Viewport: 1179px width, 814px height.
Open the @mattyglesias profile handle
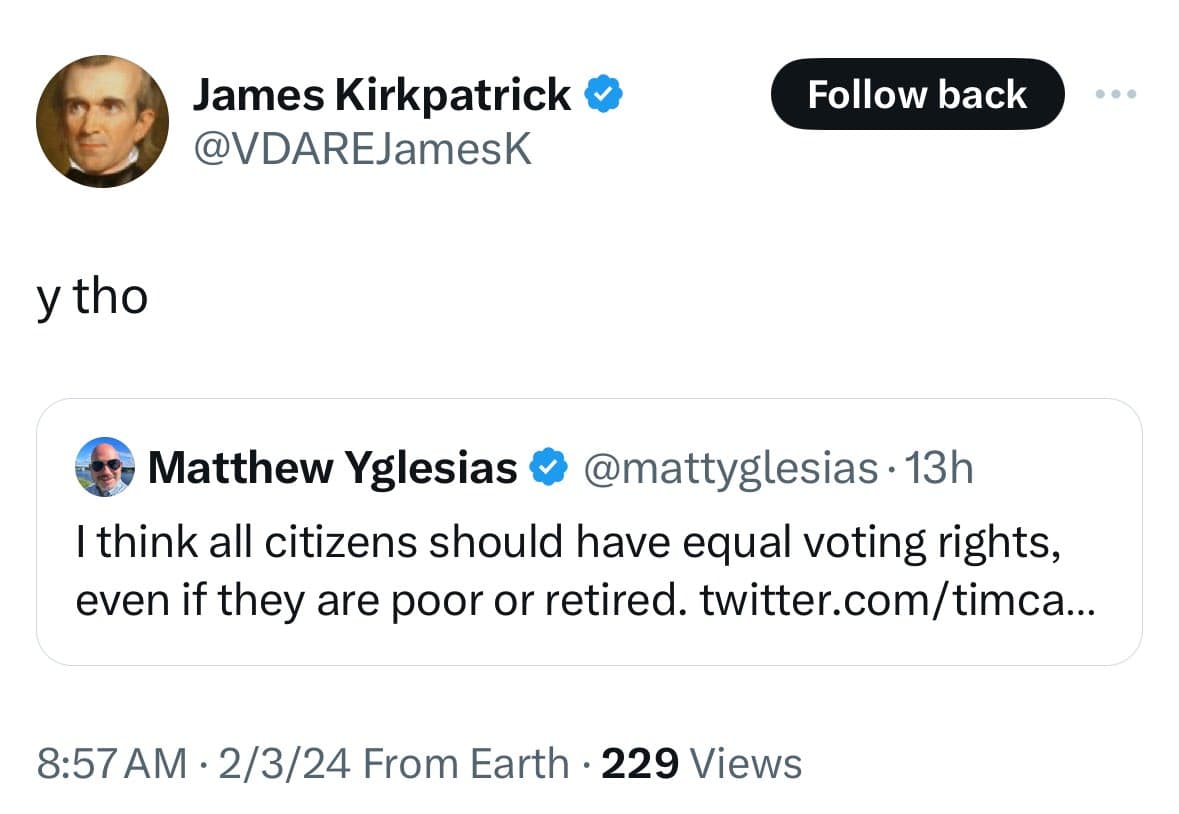coord(733,466)
